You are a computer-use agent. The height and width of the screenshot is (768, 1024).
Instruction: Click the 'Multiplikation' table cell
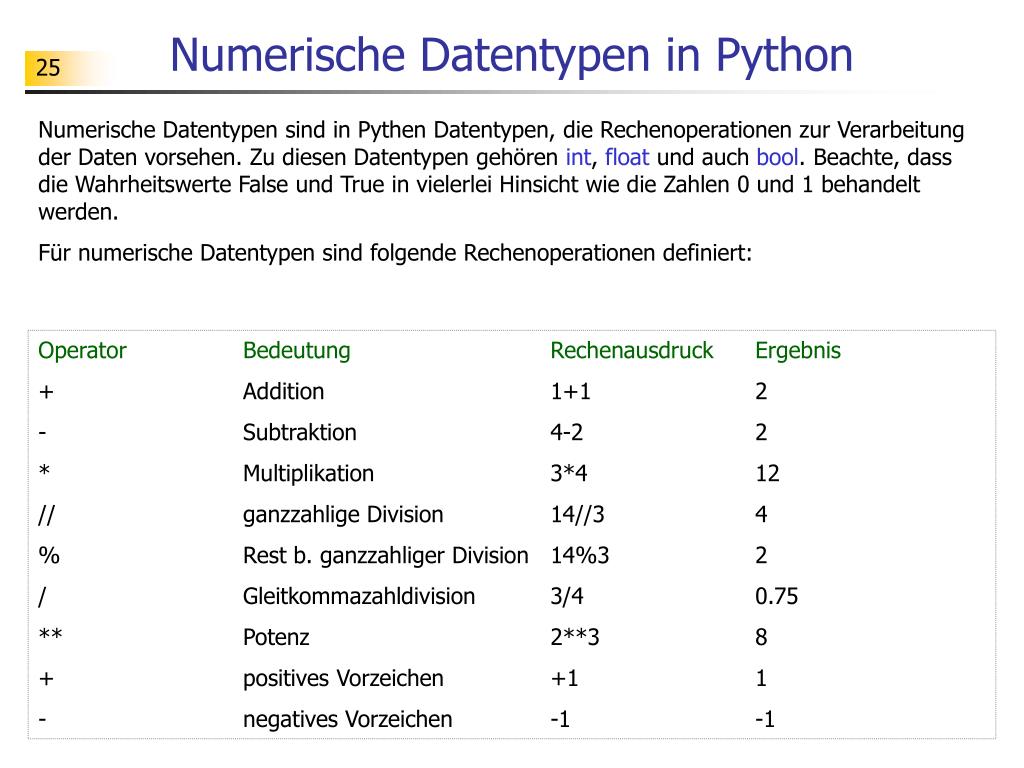pyautogui.click(x=308, y=474)
